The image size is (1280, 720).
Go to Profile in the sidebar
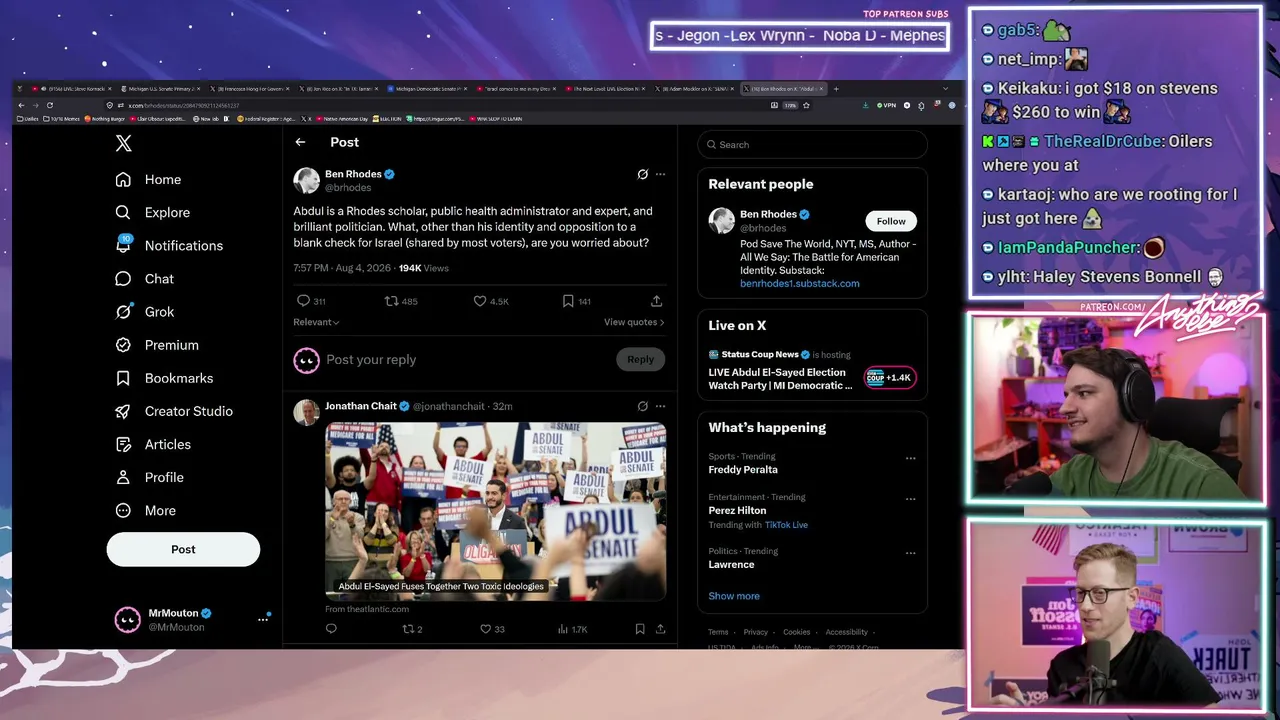[x=149, y=477]
